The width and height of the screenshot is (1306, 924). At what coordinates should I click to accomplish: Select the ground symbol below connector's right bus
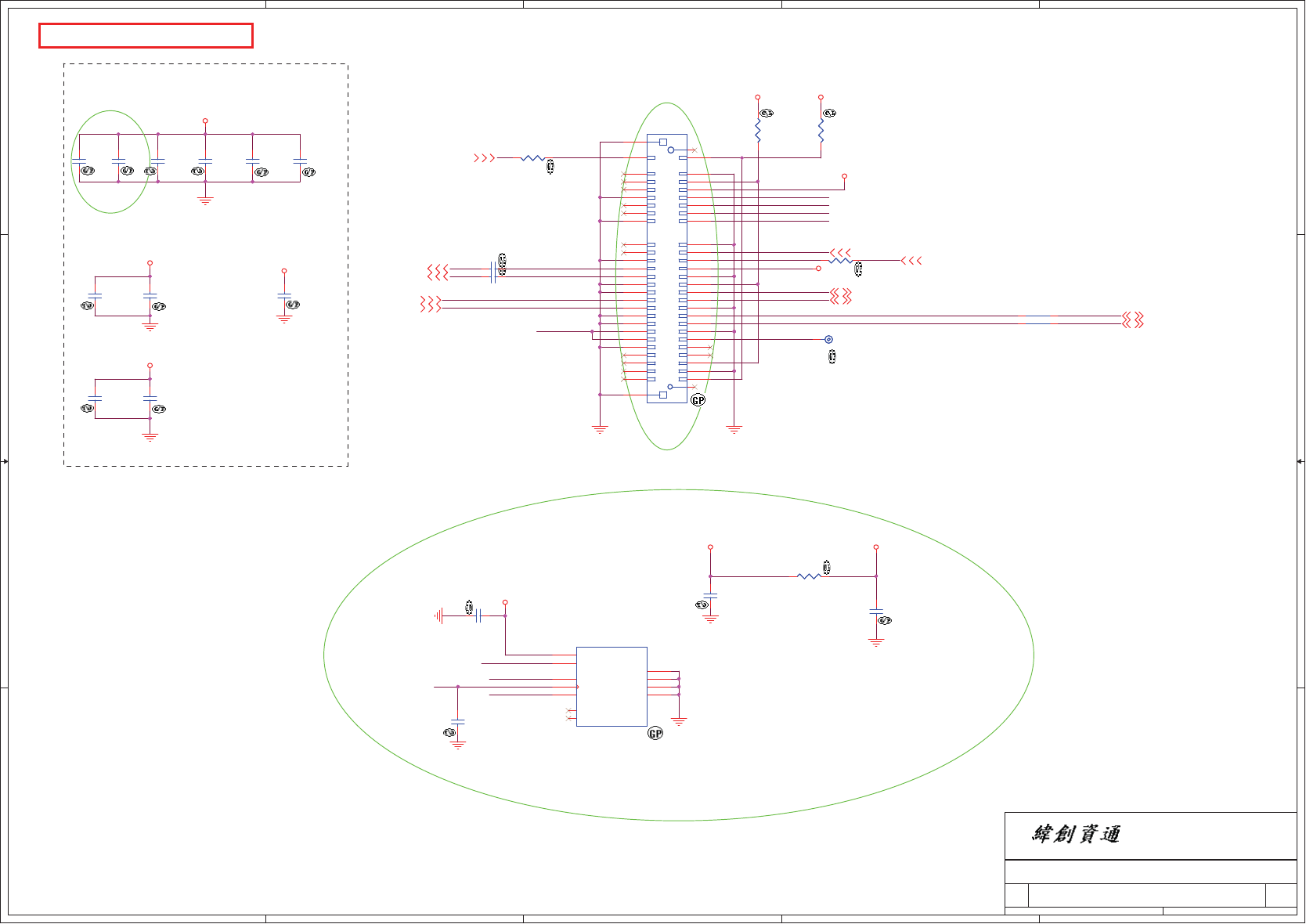pyautogui.click(x=734, y=429)
